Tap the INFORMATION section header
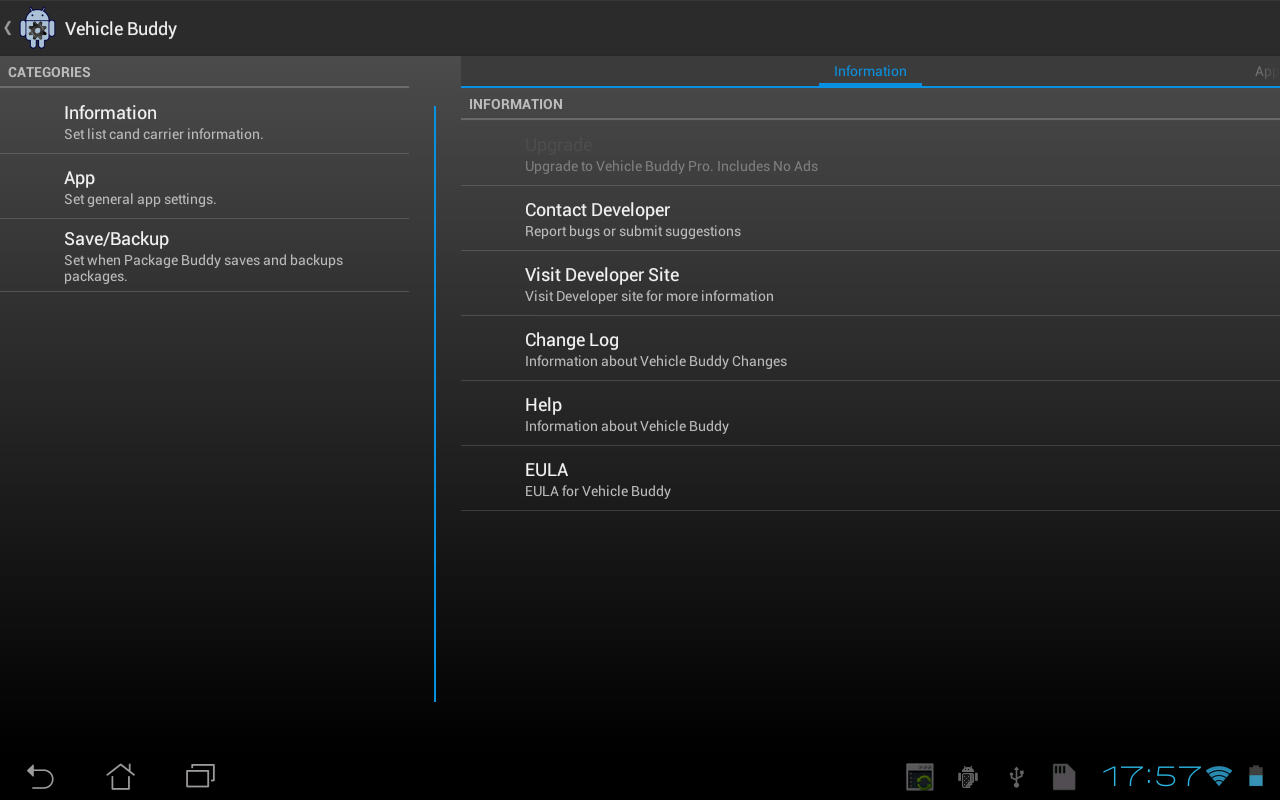Image resolution: width=1280 pixels, height=800 pixels. 516,104
